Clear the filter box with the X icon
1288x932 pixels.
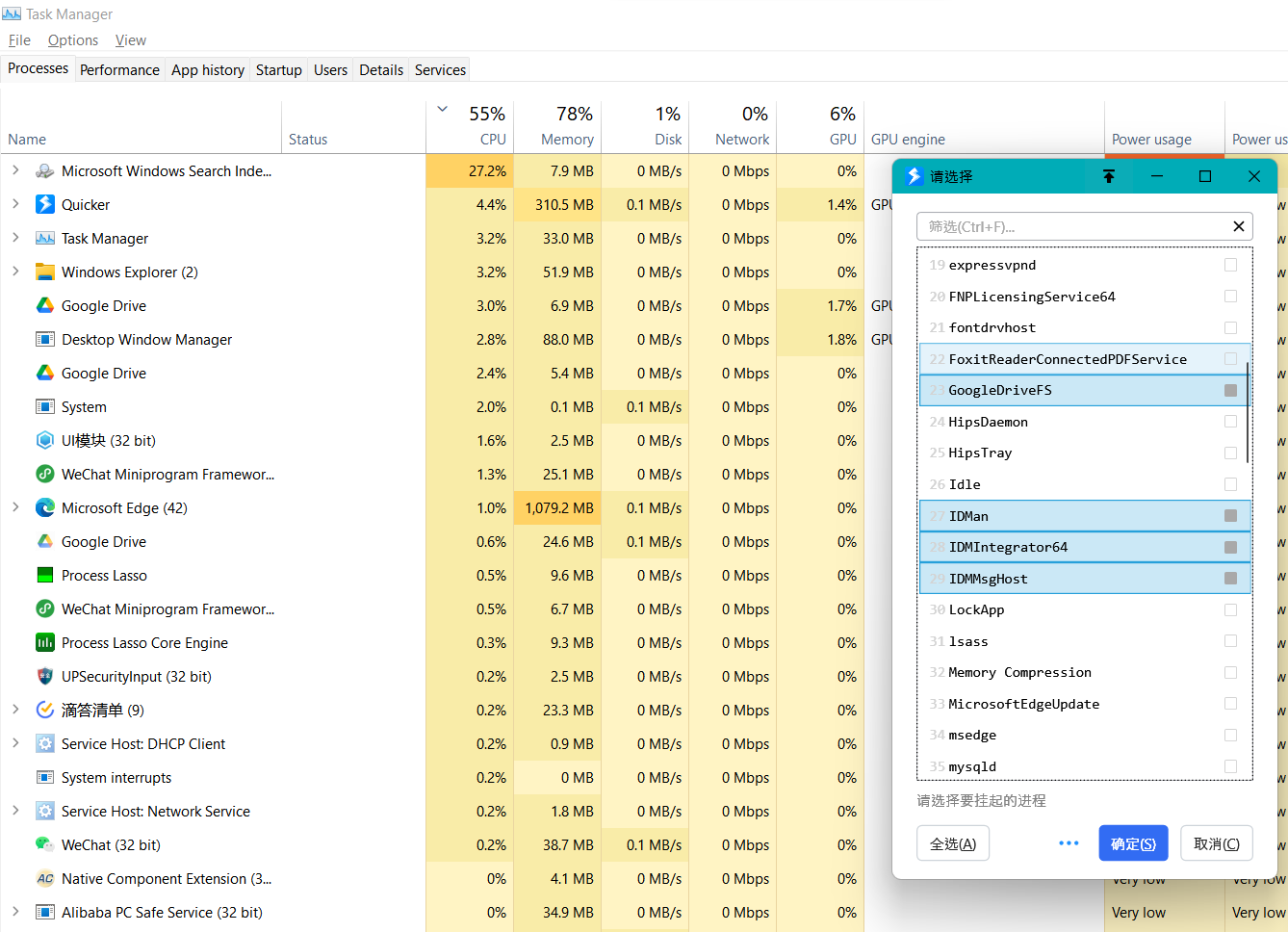(1239, 226)
